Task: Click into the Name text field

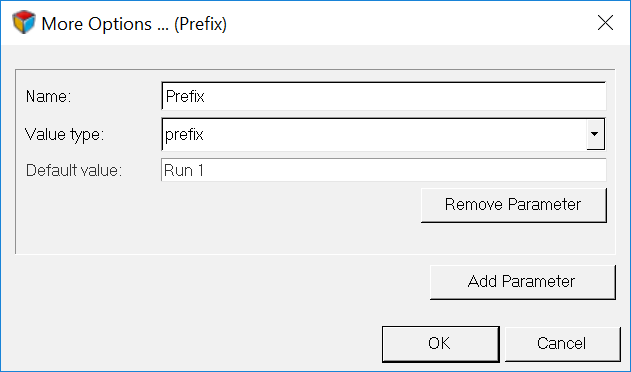Action: 384,96
